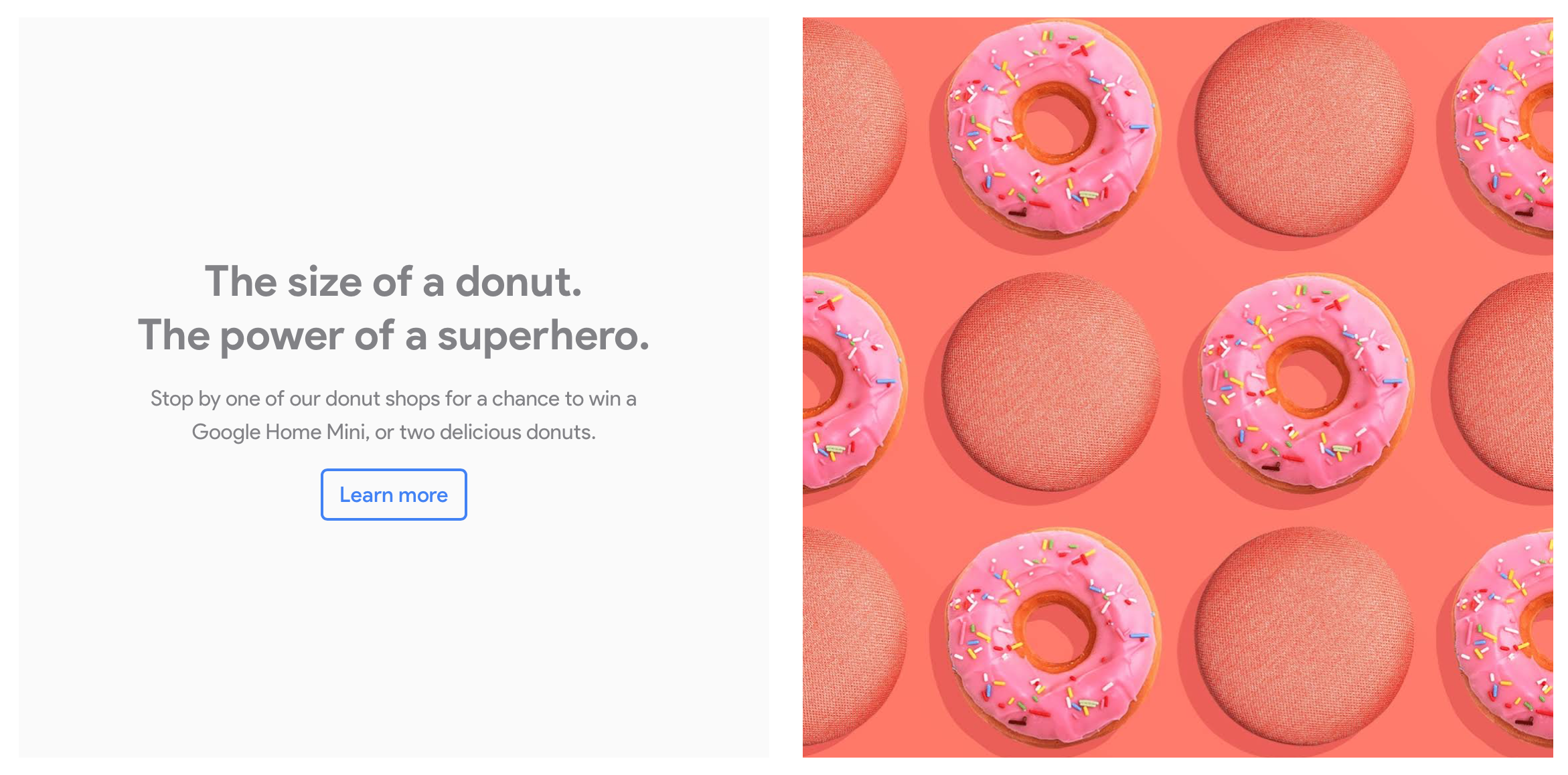The width and height of the screenshot is (1568, 775).
Task: Click the Learn more button
Action: (394, 495)
